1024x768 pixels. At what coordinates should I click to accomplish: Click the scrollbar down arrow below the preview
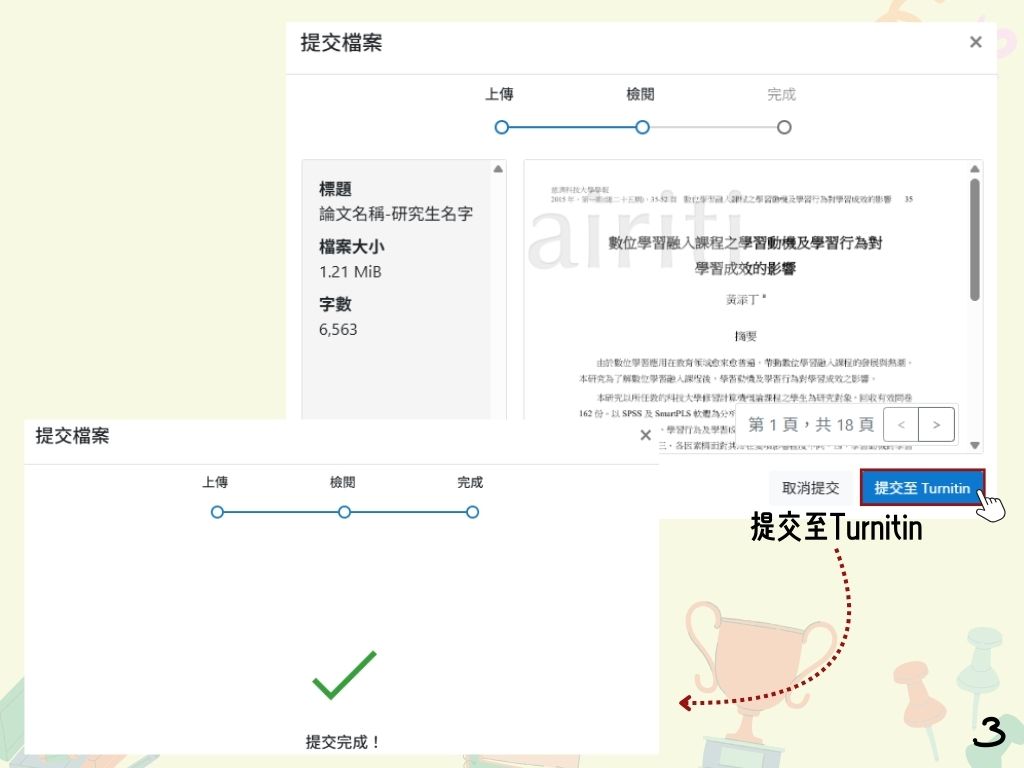pyautogui.click(x=975, y=443)
